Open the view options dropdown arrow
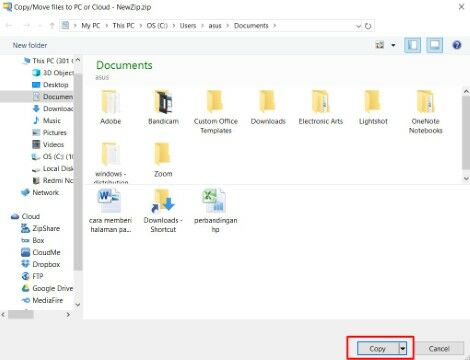This screenshot has height=360, width=470. point(393,45)
